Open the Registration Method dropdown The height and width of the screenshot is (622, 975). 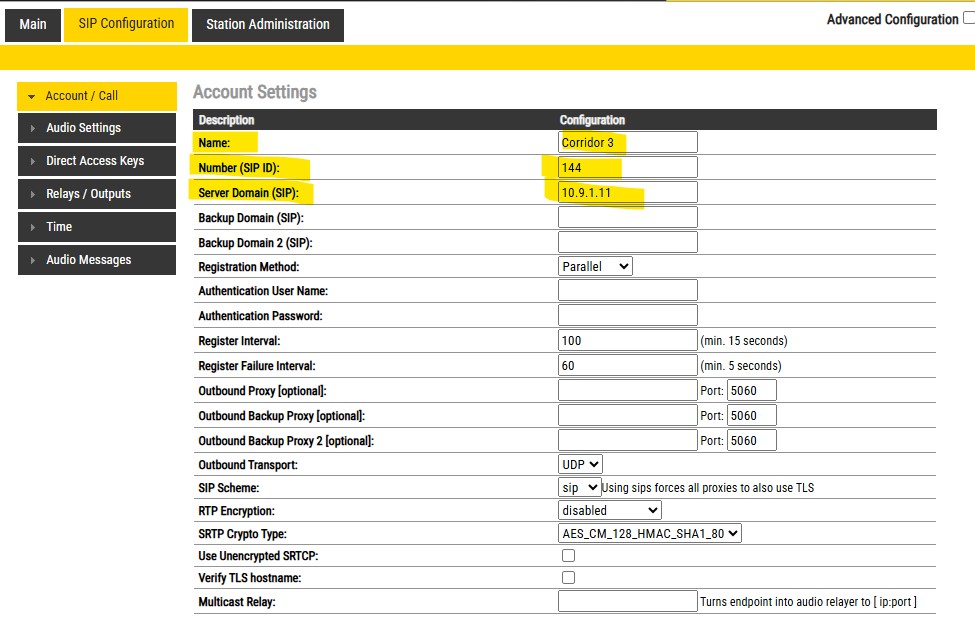tap(595, 267)
